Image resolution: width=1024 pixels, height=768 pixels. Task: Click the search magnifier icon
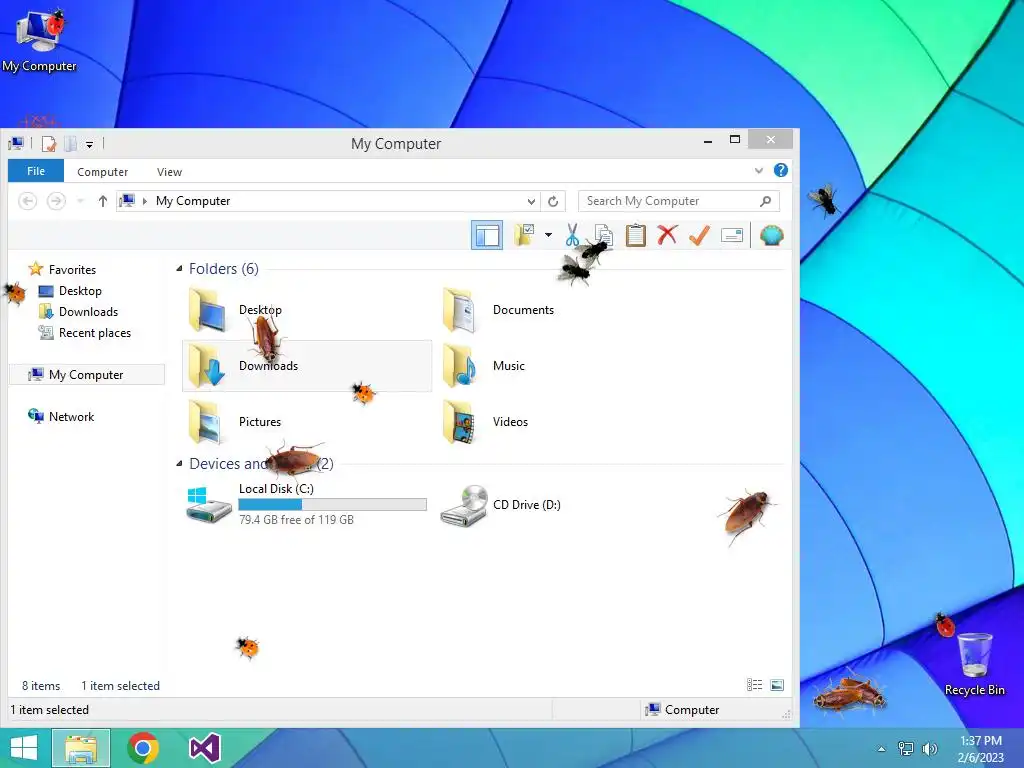coord(765,201)
